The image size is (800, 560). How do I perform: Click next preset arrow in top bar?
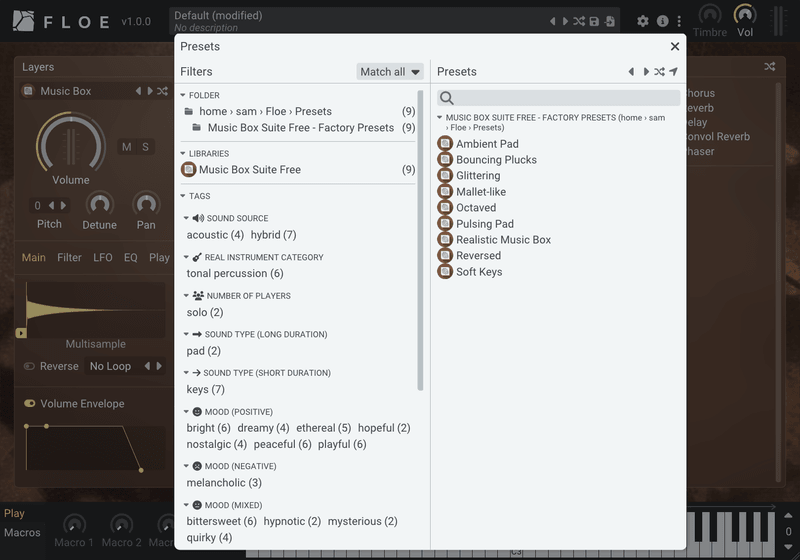[565, 21]
